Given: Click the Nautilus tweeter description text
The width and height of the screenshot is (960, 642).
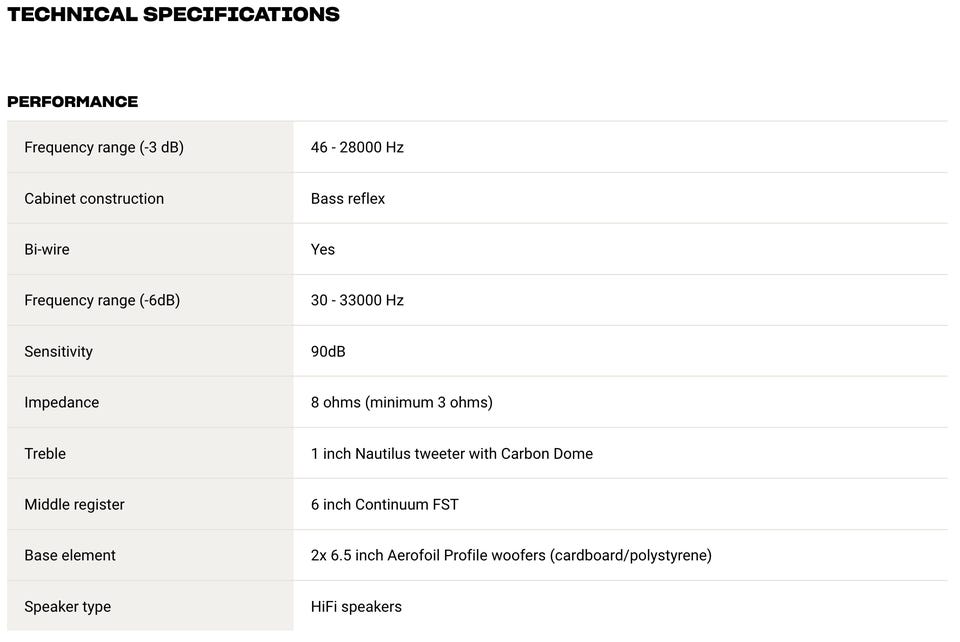Looking at the screenshot, I should pyautogui.click(x=452, y=453).
